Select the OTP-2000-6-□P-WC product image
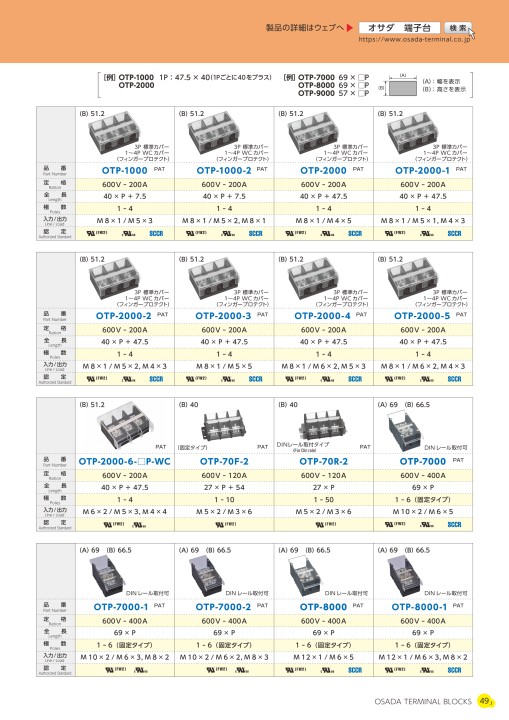 click(124, 426)
